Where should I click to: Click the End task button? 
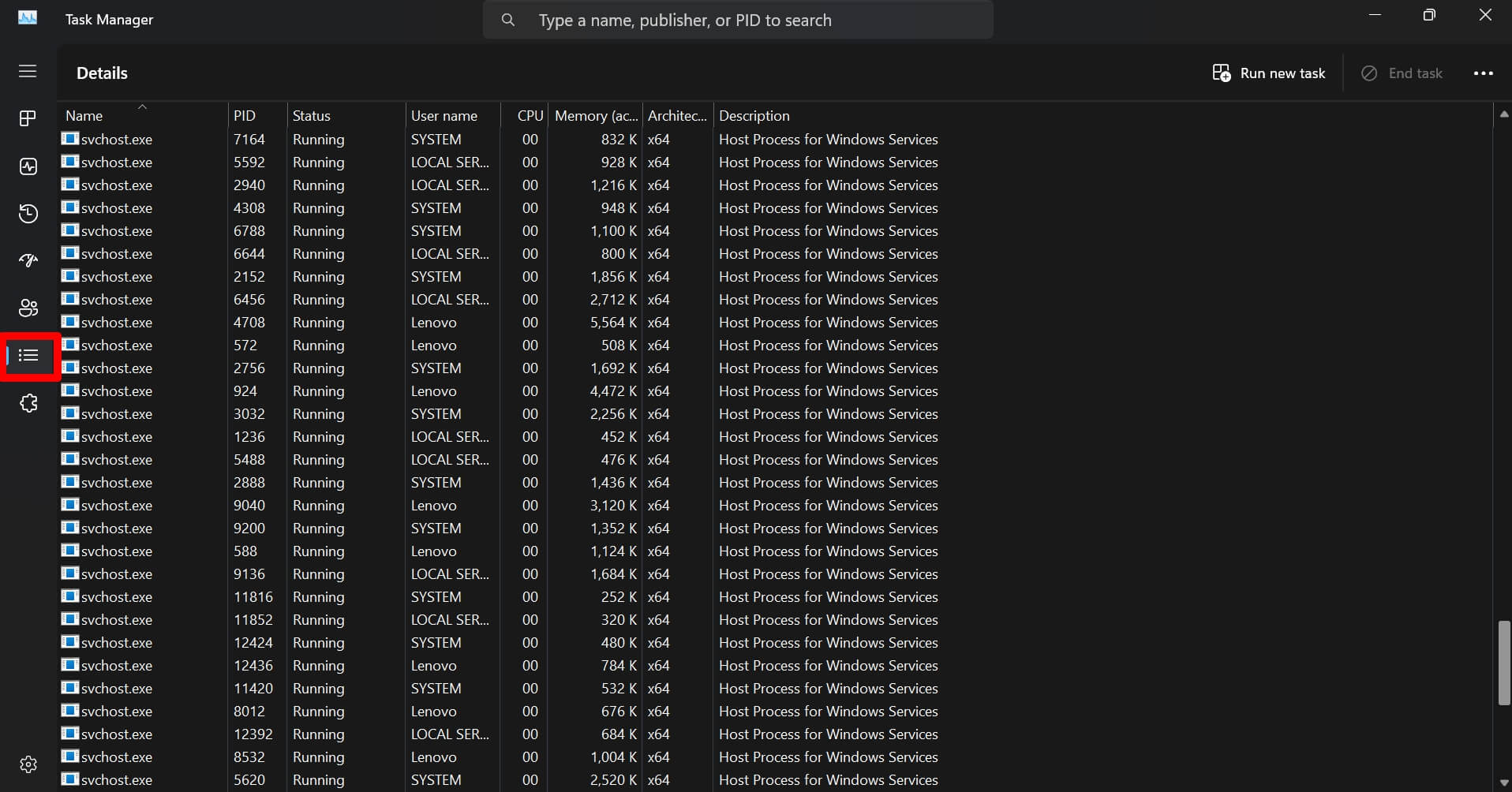1402,73
